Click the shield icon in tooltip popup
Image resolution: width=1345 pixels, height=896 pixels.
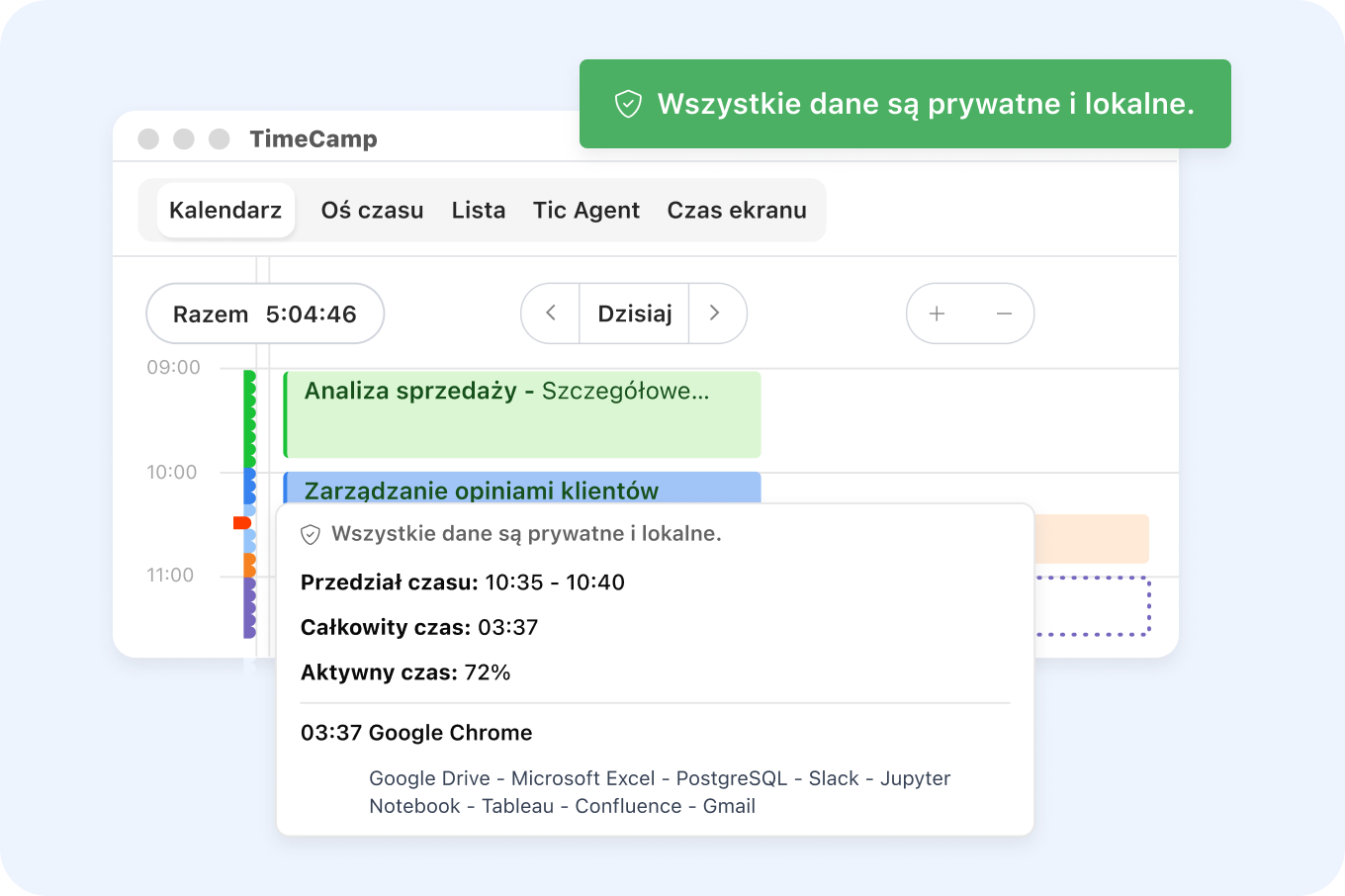pyautogui.click(x=311, y=534)
